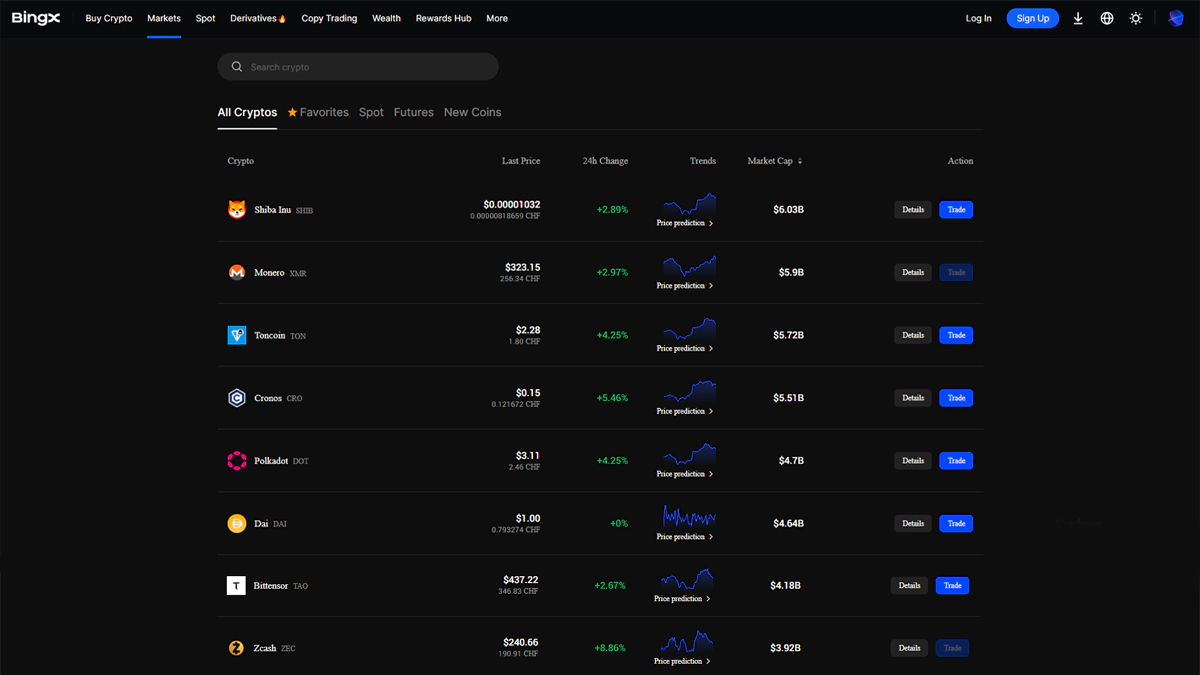Click the BingX logo
This screenshot has width=1200, height=675.
tap(38, 18)
